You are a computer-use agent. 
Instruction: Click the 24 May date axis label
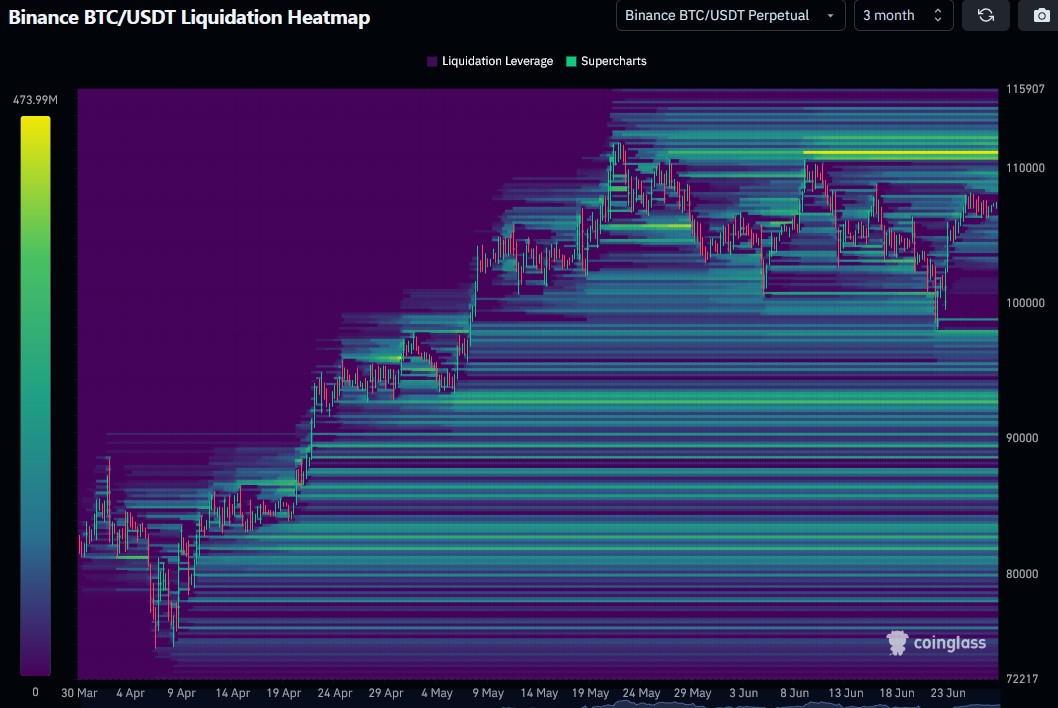641,693
